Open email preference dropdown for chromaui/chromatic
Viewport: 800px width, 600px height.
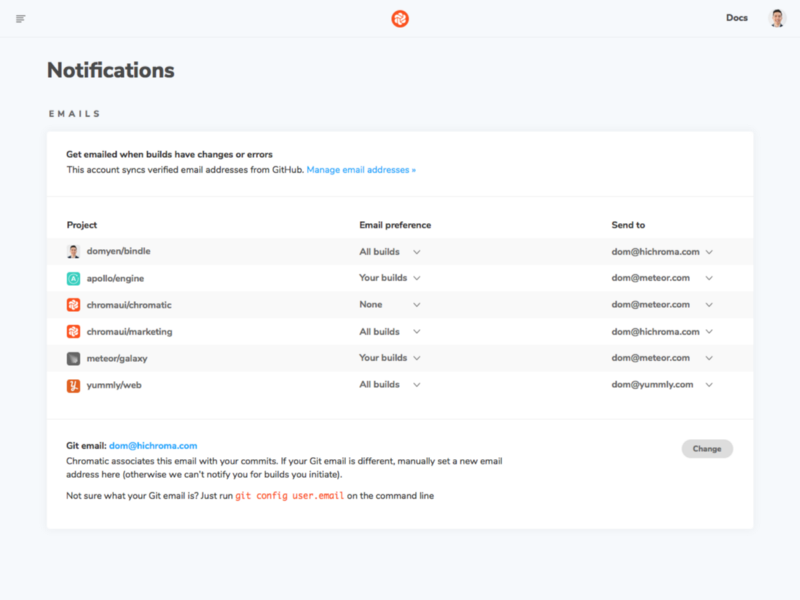pos(390,305)
